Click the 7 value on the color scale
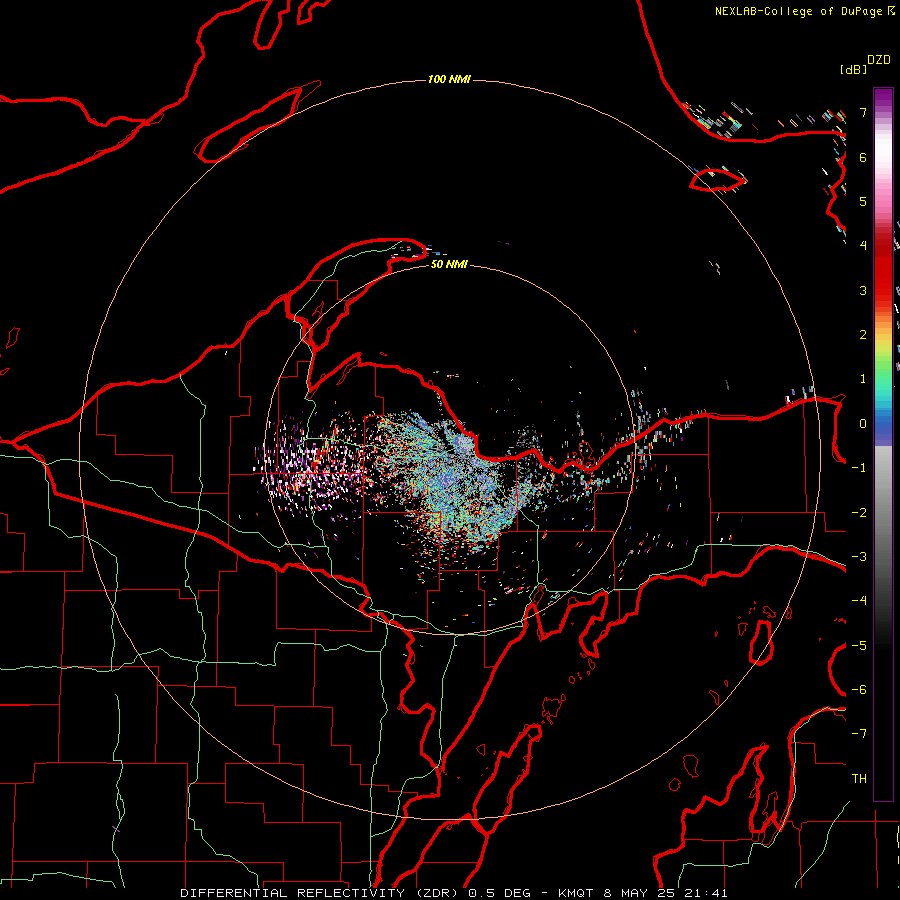This screenshot has height=900, width=900. tap(863, 112)
